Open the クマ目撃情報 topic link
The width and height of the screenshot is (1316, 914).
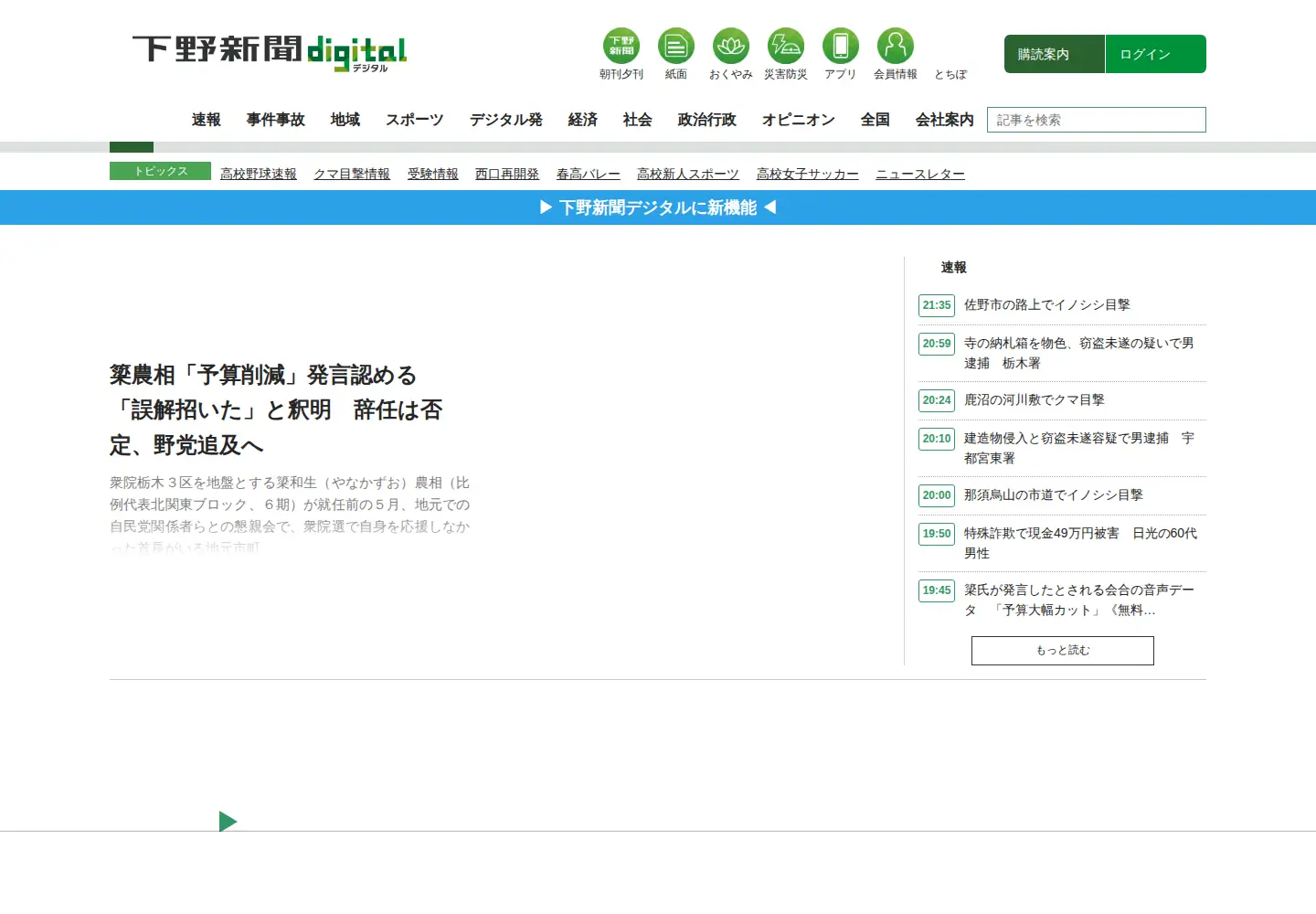coord(352,174)
